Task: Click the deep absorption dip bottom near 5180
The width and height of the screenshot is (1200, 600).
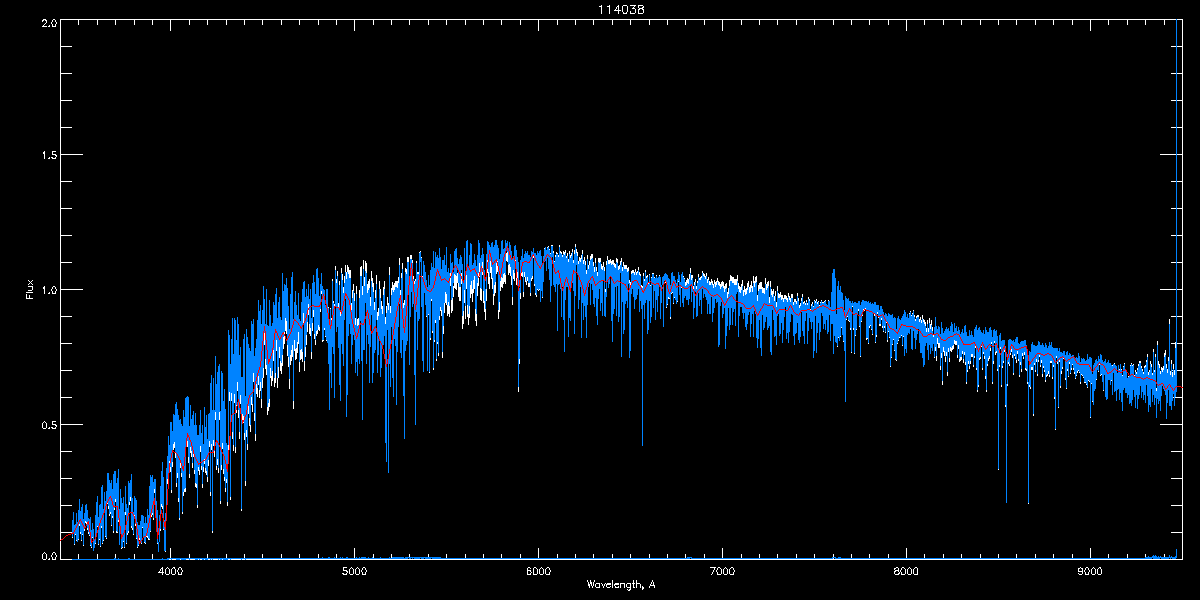Action: tap(388, 471)
